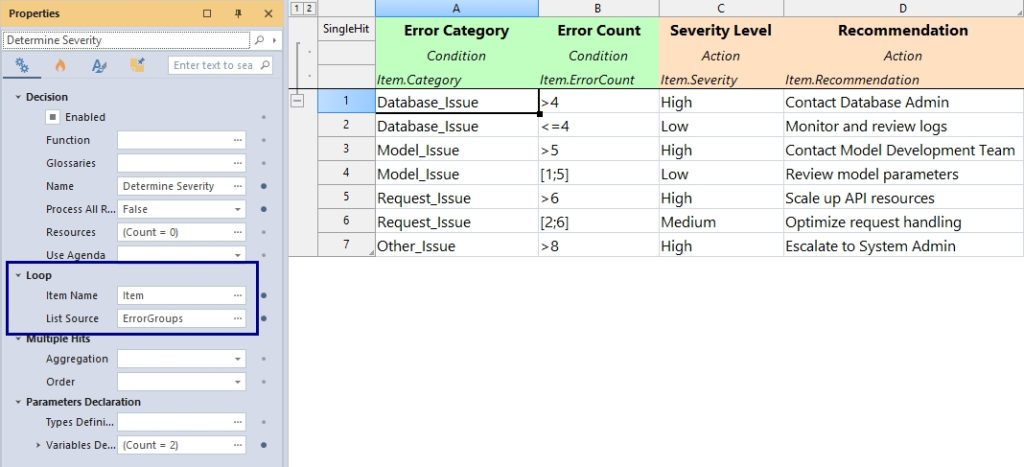Open the ellipsis editor for the Name field
The width and height of the screenshot is (1024, 467).
coord(237,186)
